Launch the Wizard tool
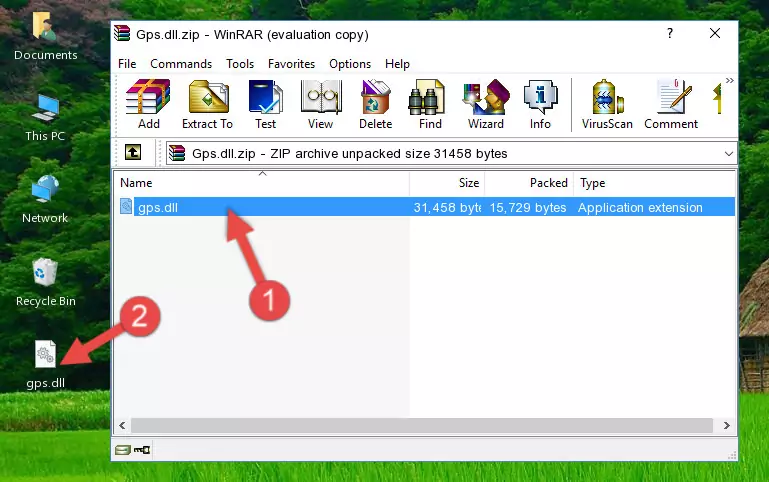Screen dimensions: 769x482 point(486,104)
